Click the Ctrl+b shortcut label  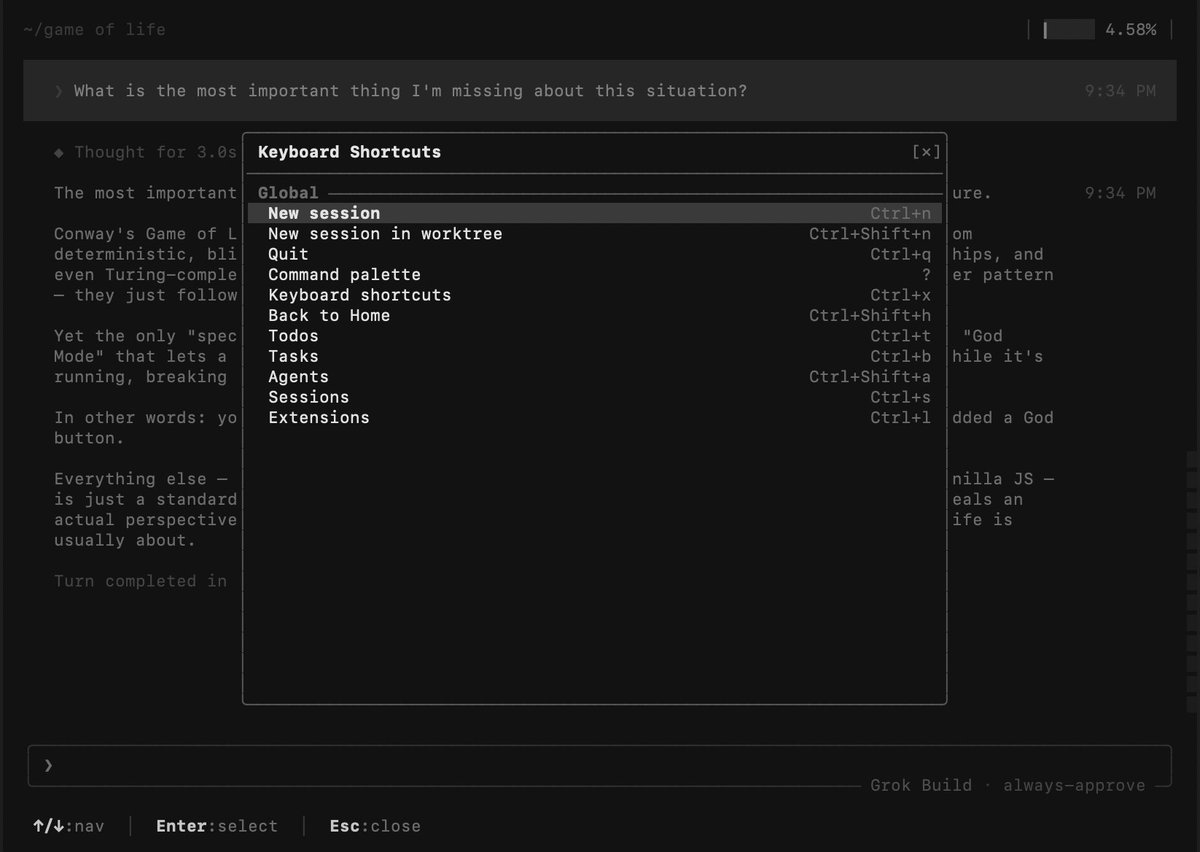tap(900, 356)
